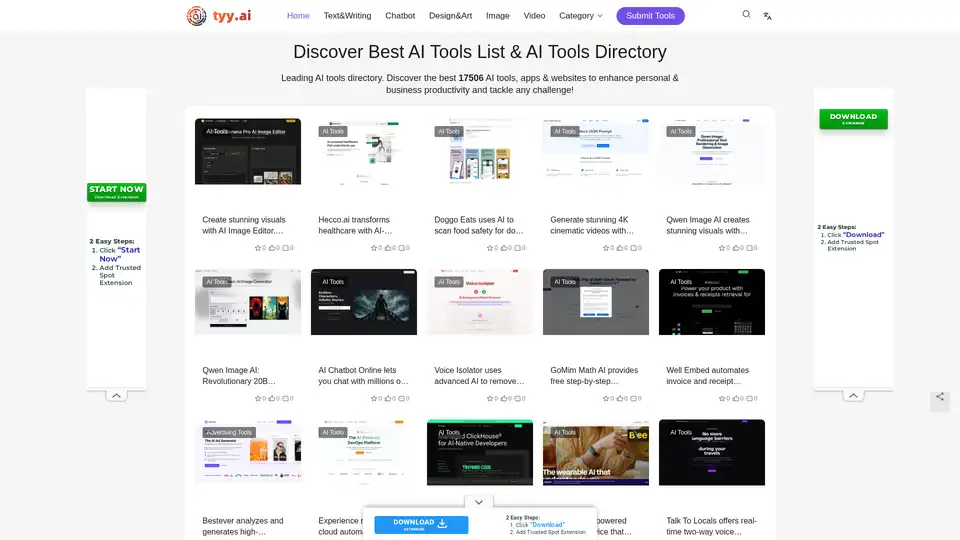This screenshot has height=540, width=960.
Task: Collapse the right side ad panel
Action: tap(853, 396)
